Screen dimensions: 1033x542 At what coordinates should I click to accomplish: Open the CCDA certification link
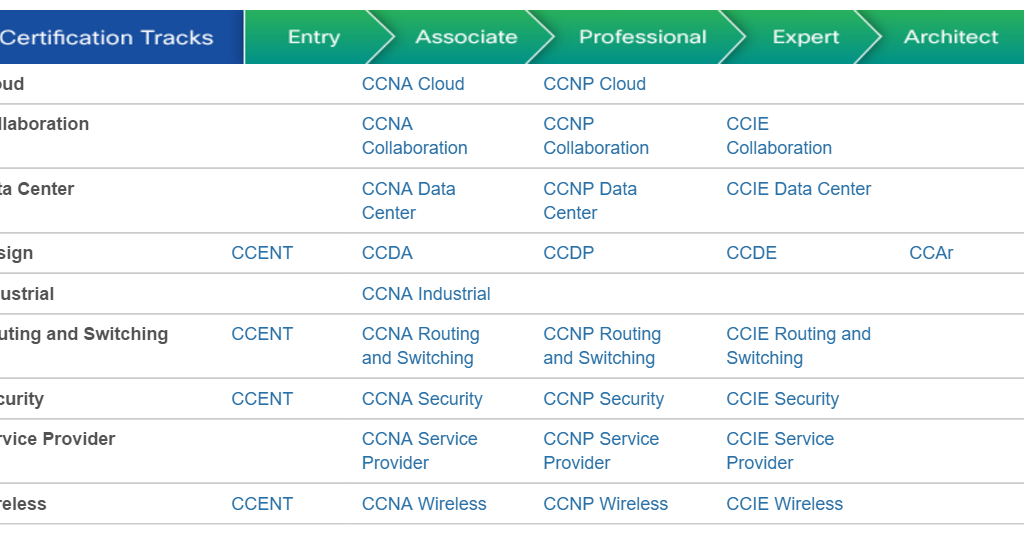pyautogui.click(x=387, y=253)
